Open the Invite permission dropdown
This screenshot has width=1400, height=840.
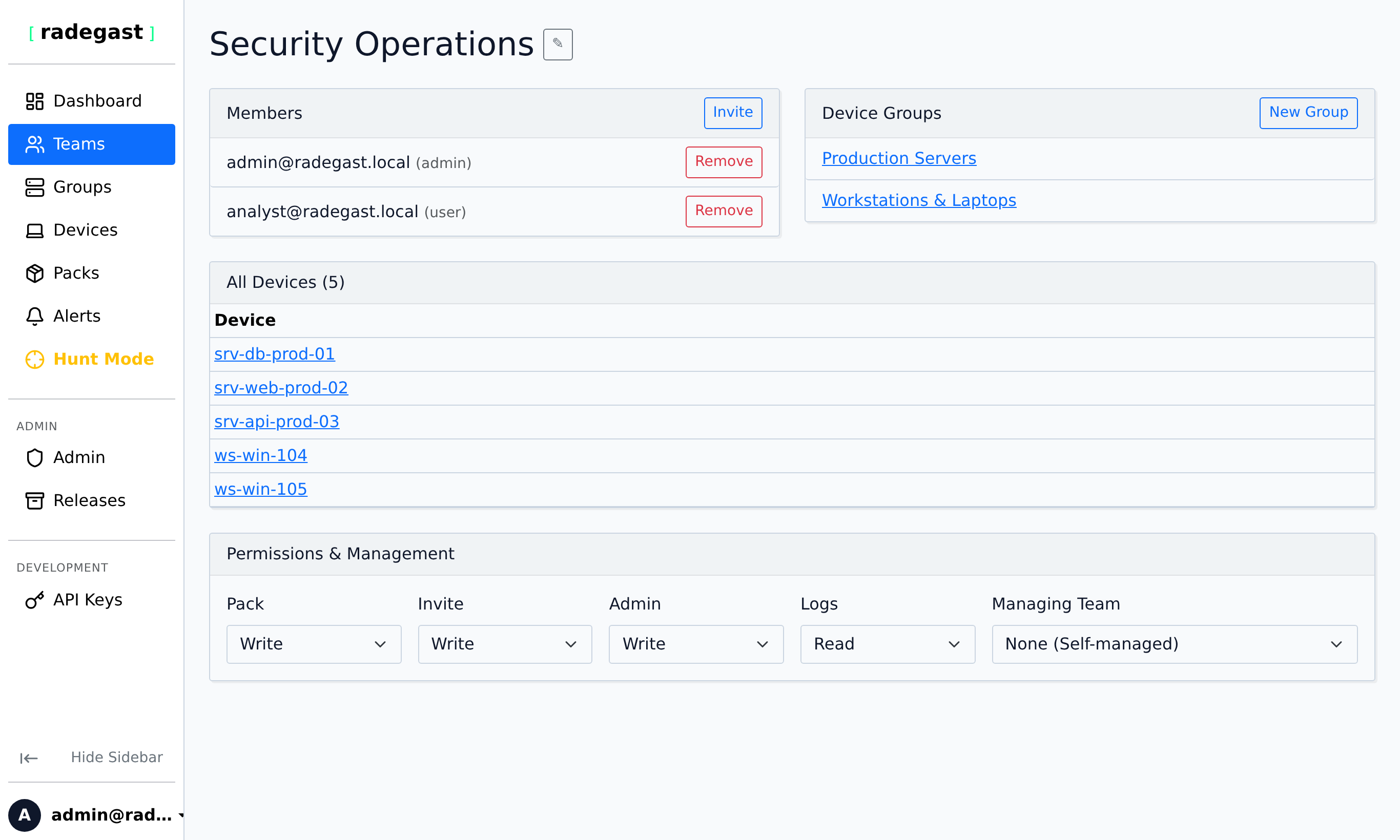pyautogui.click(x=505, y=644)
